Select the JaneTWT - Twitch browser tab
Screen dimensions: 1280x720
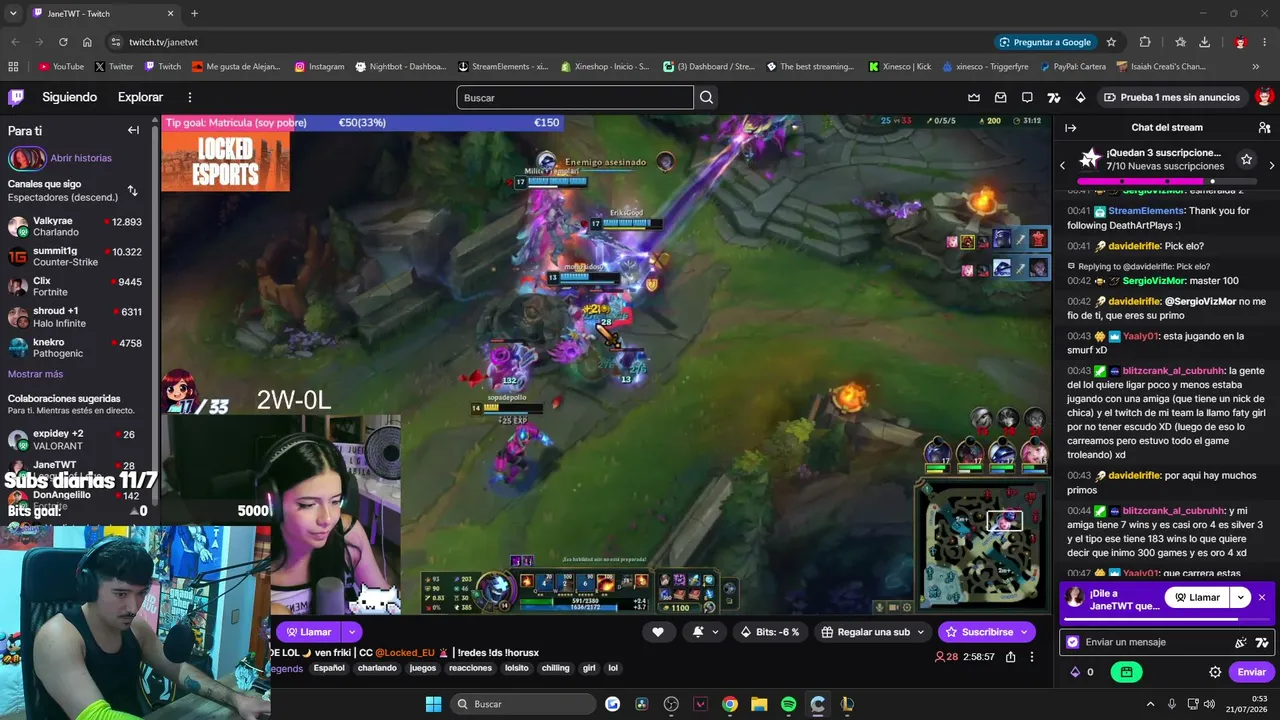(x=103, y=13)
